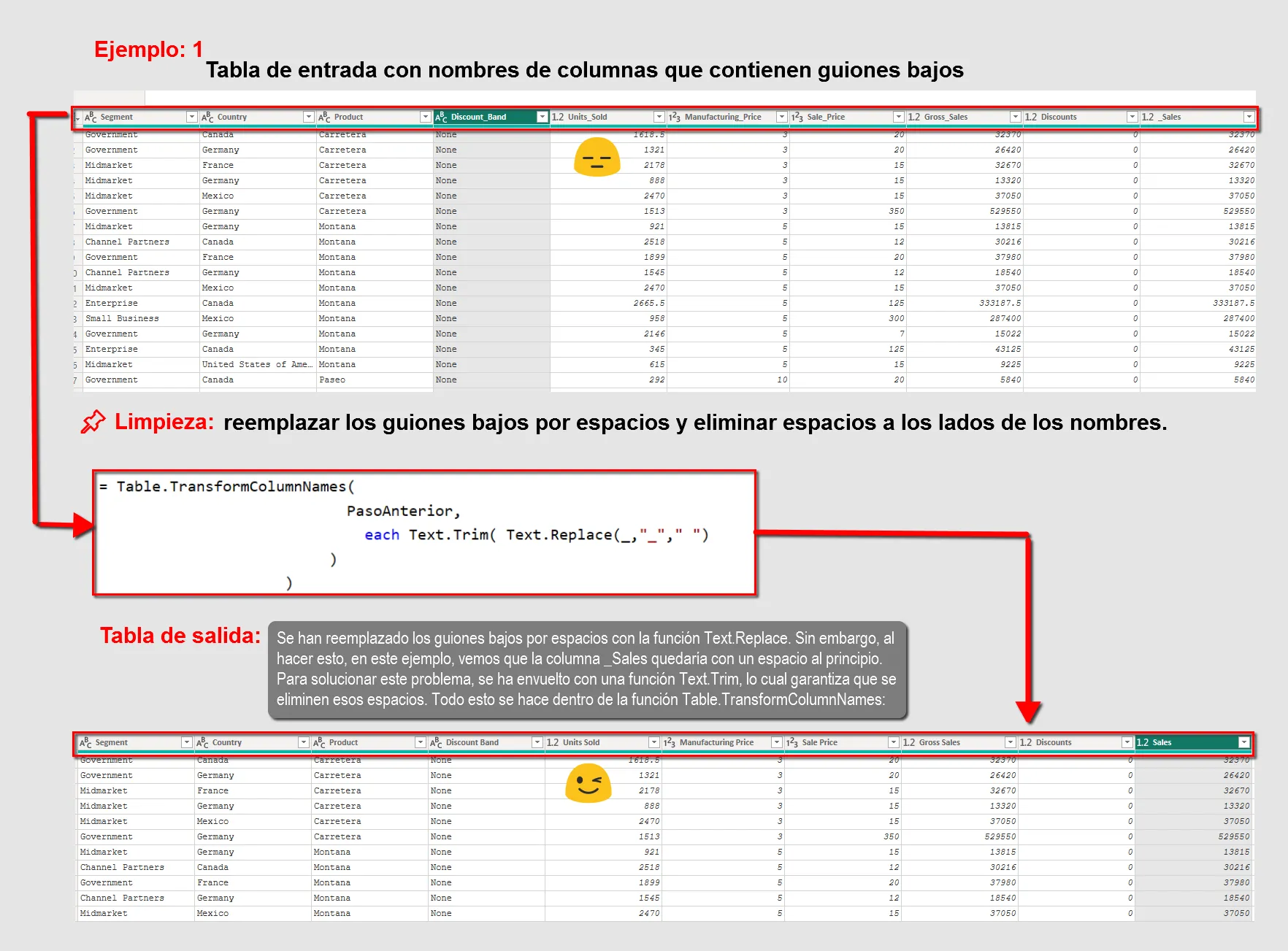Click the ABC data type icon on Product column

pos(324,116)
